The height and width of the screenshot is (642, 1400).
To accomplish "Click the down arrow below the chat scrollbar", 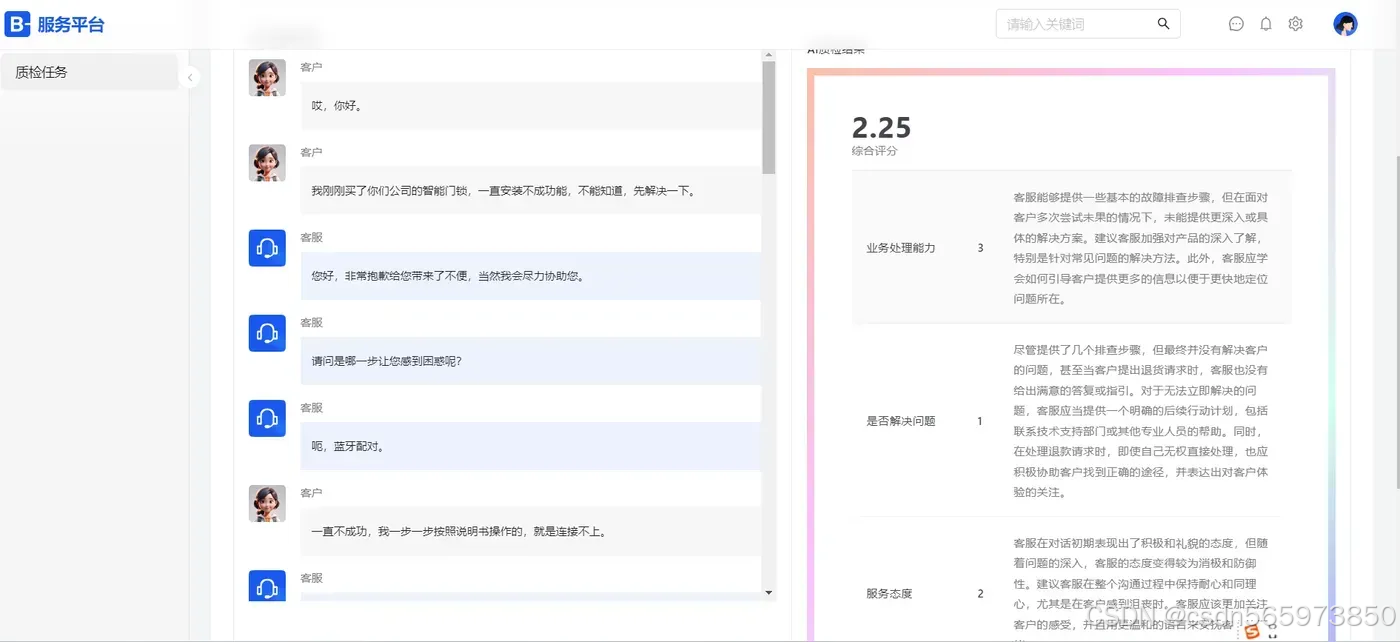I will click(x=769, y=593).
